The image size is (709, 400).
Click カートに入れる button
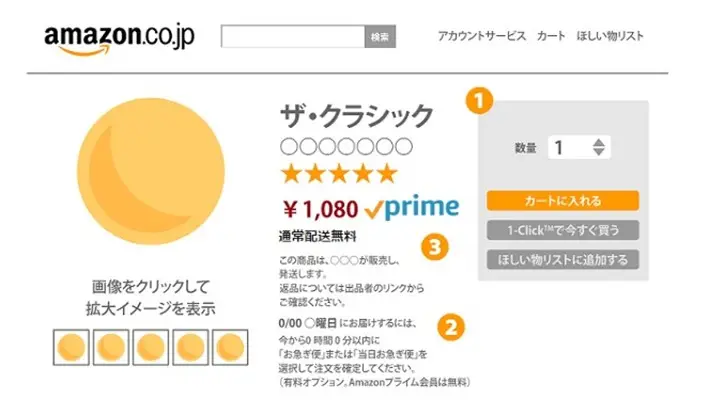coord(563,201)
